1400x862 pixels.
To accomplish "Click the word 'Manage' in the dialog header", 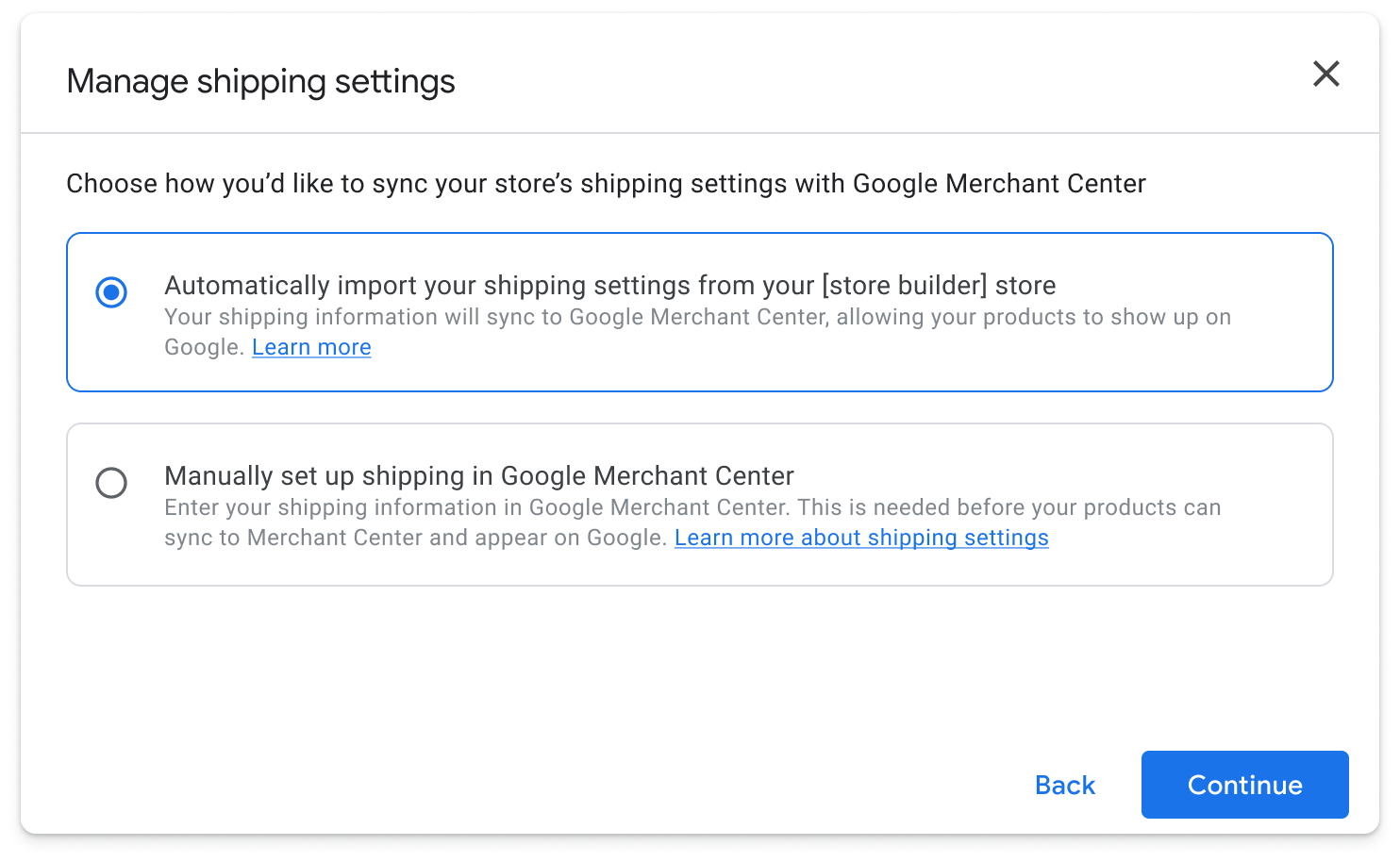I will 127,81.
